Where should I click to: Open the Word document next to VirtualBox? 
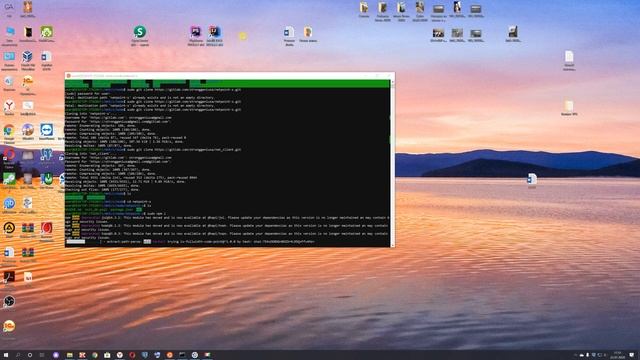47,56
